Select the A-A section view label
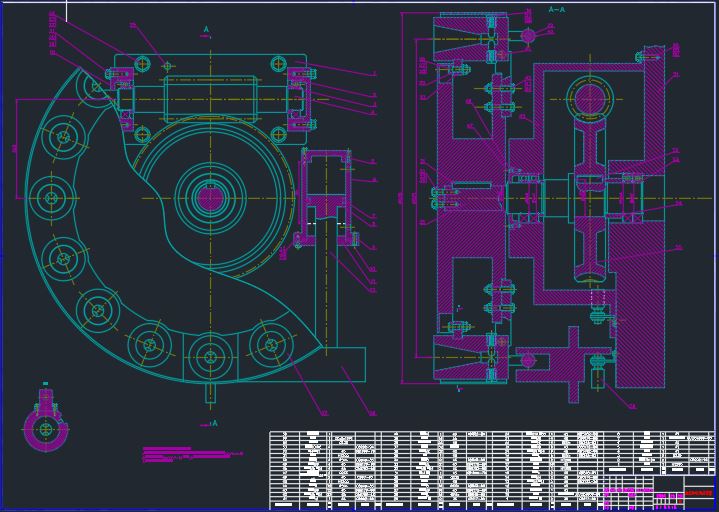This screenshot has height=512, width=719. (x=556, y=9)
